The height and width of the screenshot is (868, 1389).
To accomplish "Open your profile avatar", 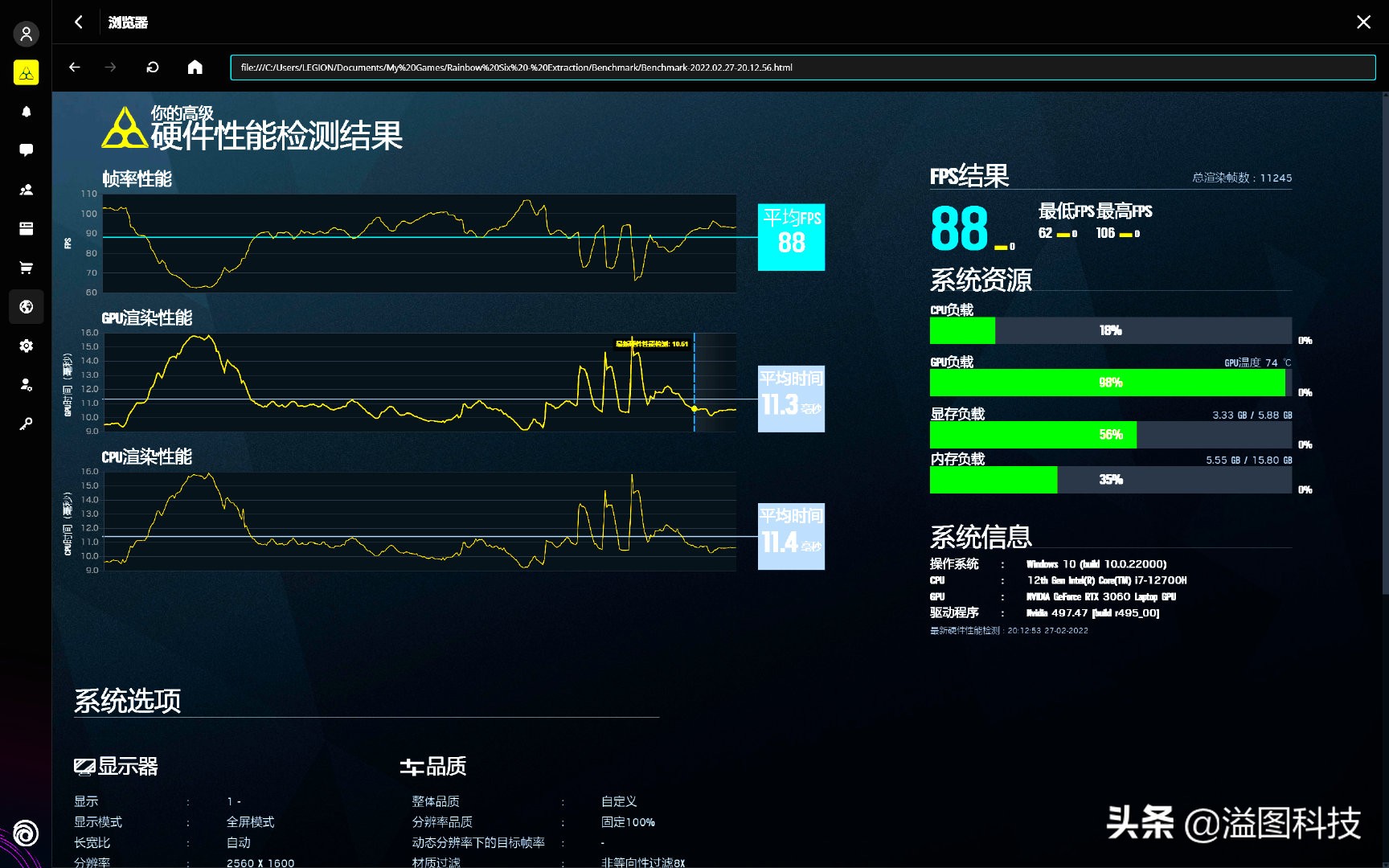I will point(27,34).
